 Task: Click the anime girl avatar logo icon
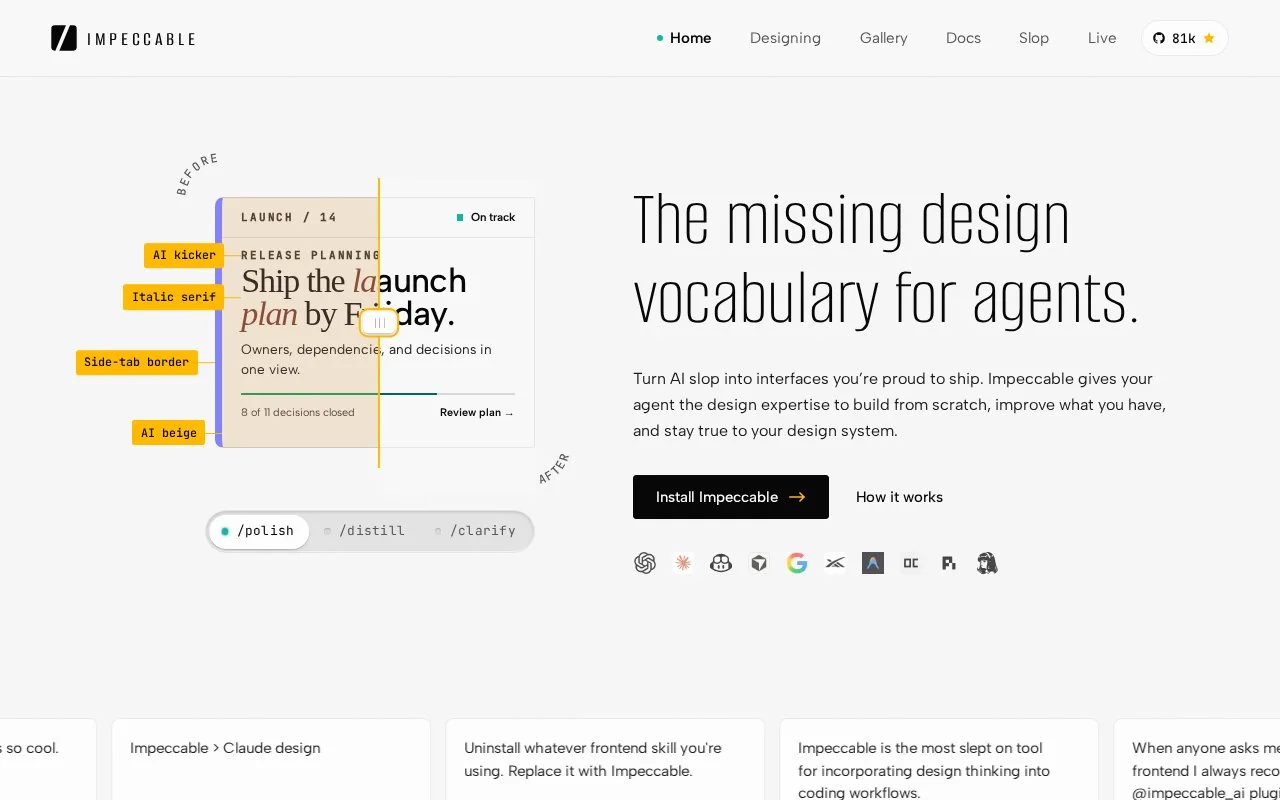click(x=987, y=563)
